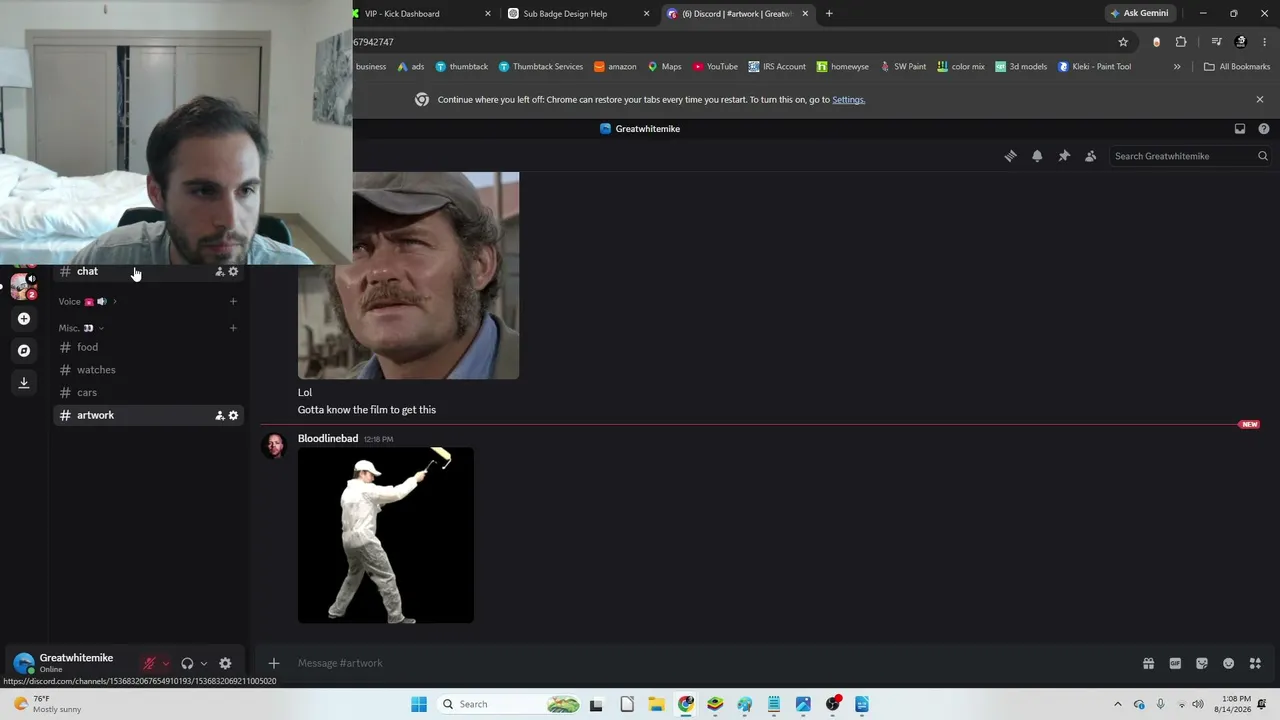
Task: Open the sticker picker
Action: pos(1202,663)
